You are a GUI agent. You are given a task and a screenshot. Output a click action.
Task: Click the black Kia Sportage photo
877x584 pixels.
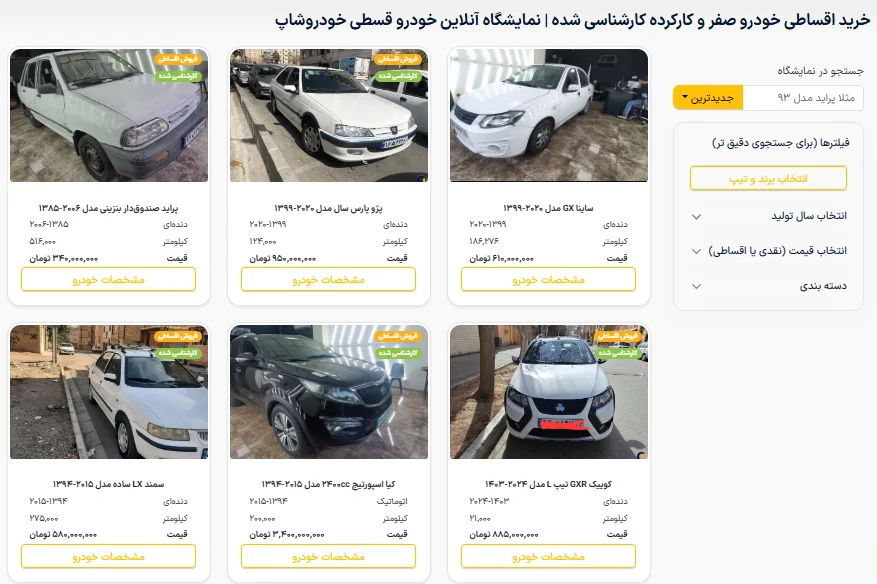coord(329,392)
